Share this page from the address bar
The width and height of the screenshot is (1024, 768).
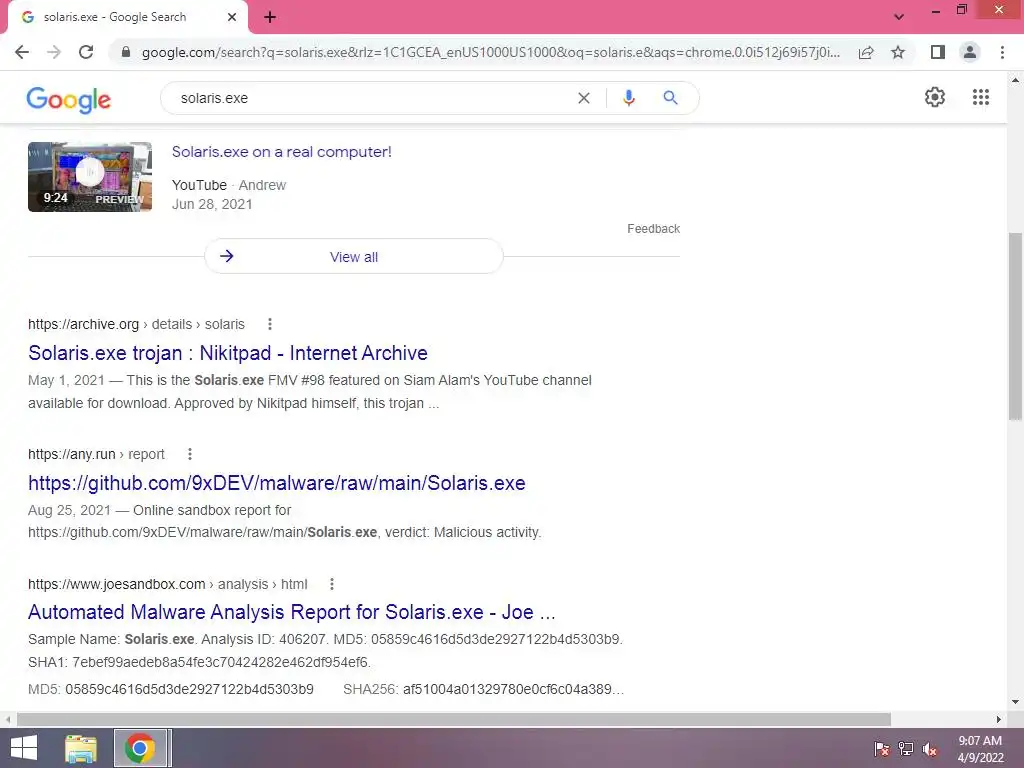pyautogui.click(x=866, y=52)
